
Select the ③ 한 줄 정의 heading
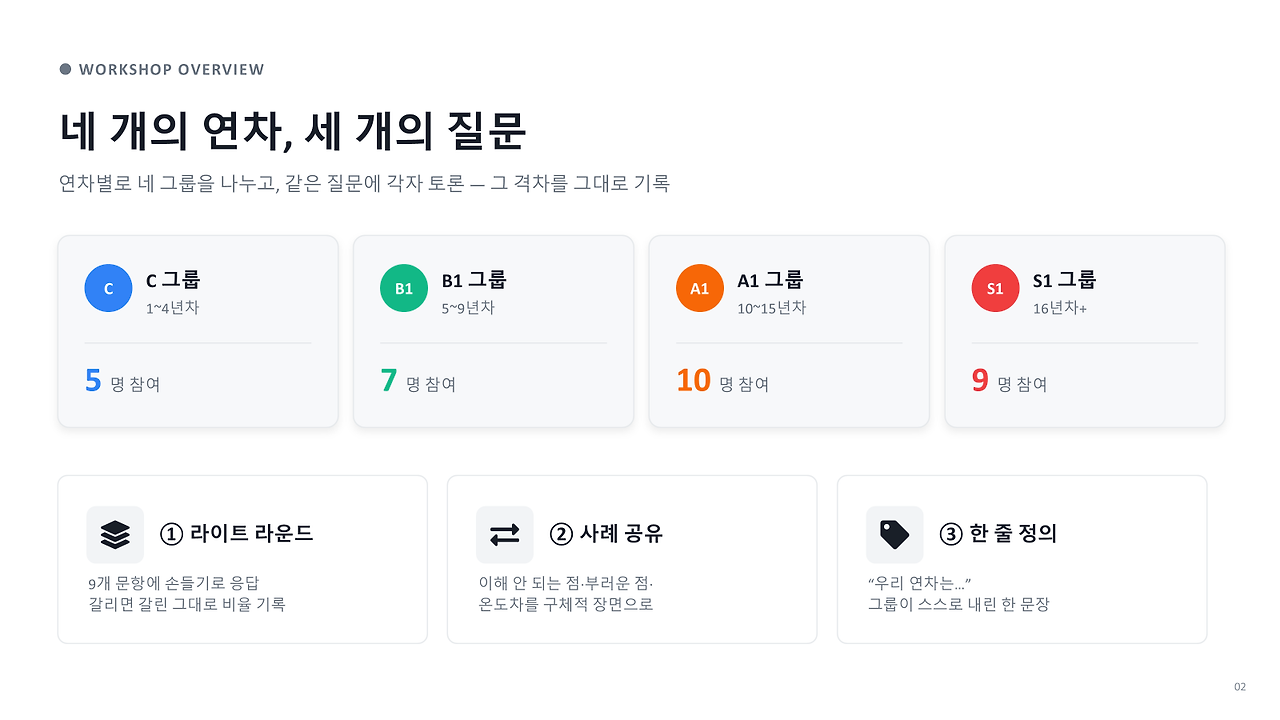tap(998, 534)
